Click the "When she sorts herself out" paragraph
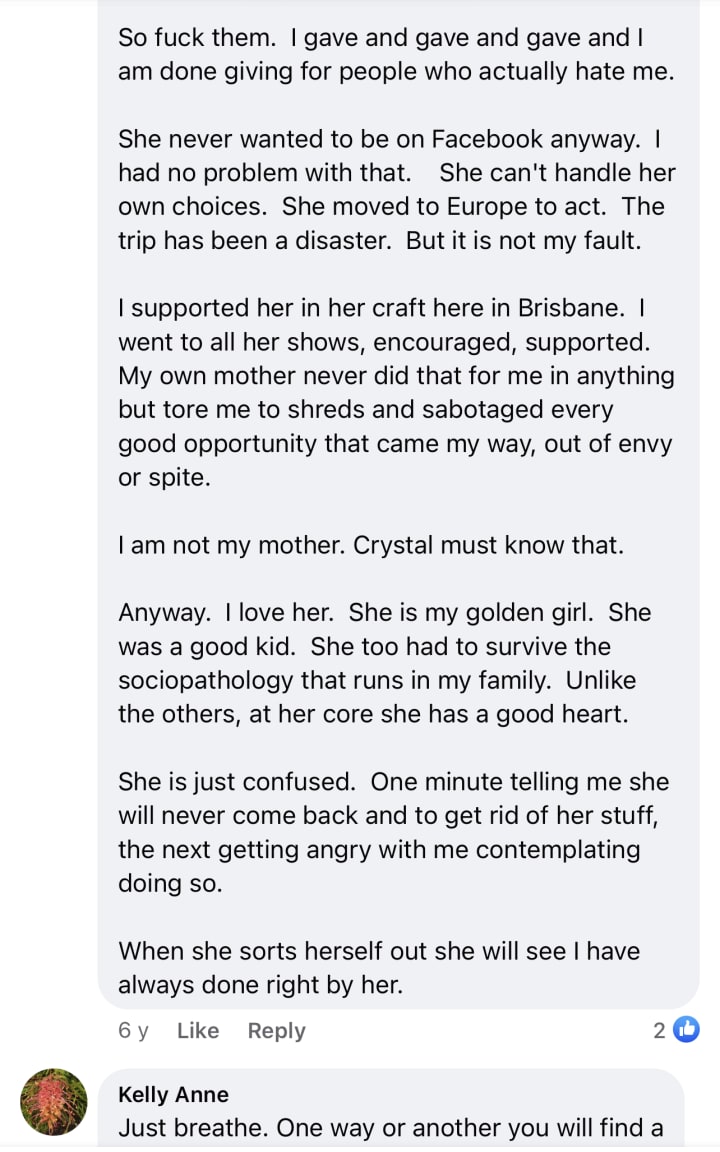The height and width of the screenshot is (1152, 720). (x=378, y=967)
